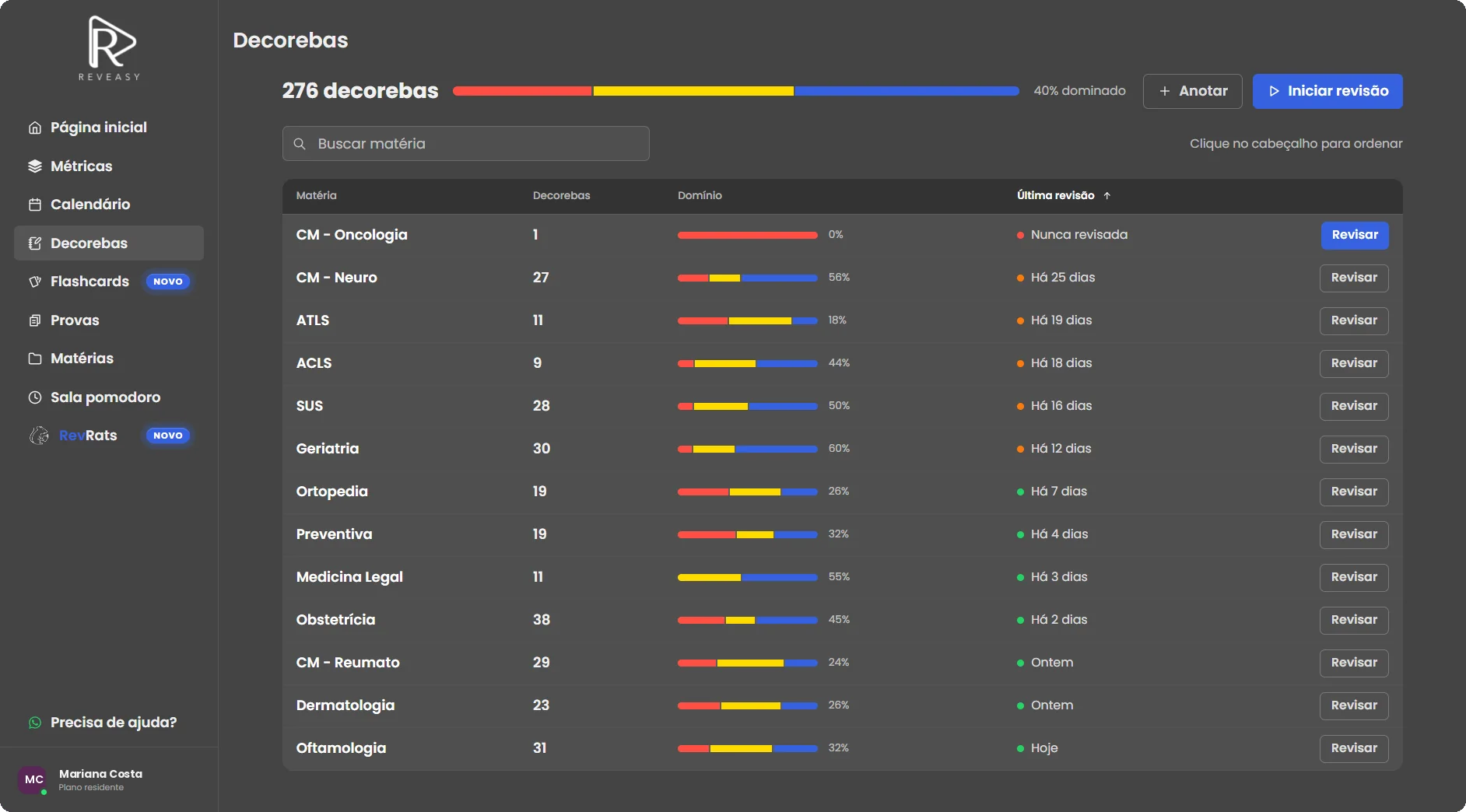Click 'Há 25 dias' in CM - Neuro row
Screen dimensions: 1466x812
point(1062,278)
